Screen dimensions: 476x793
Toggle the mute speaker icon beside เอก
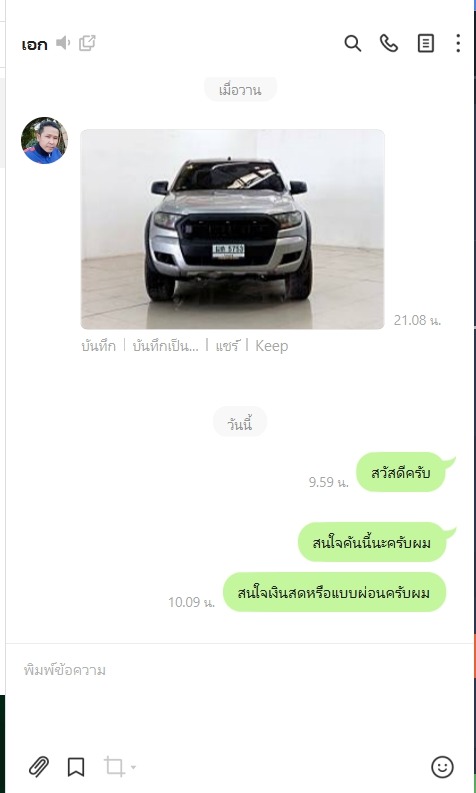[63, 43]
